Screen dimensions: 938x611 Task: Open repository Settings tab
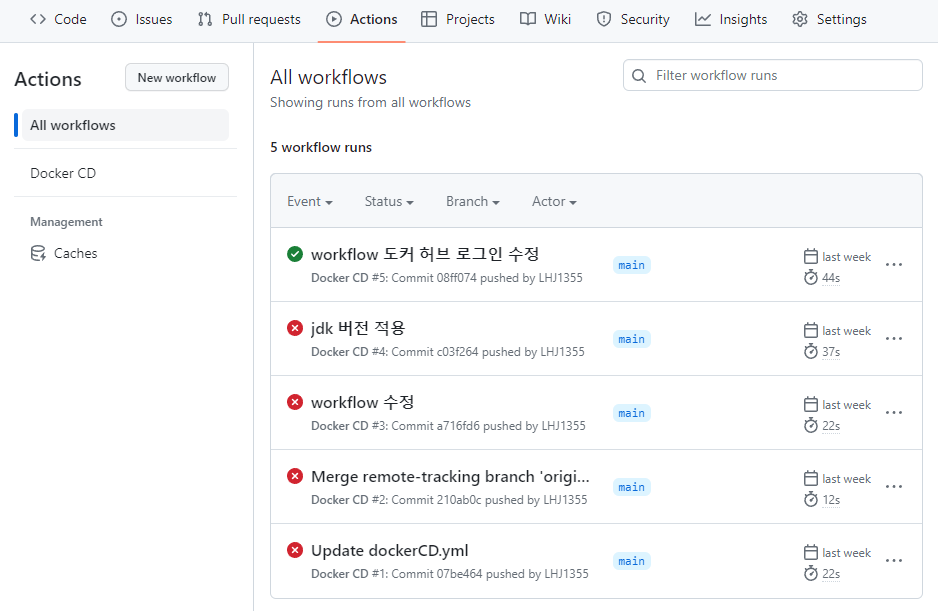tap(829, 19)
